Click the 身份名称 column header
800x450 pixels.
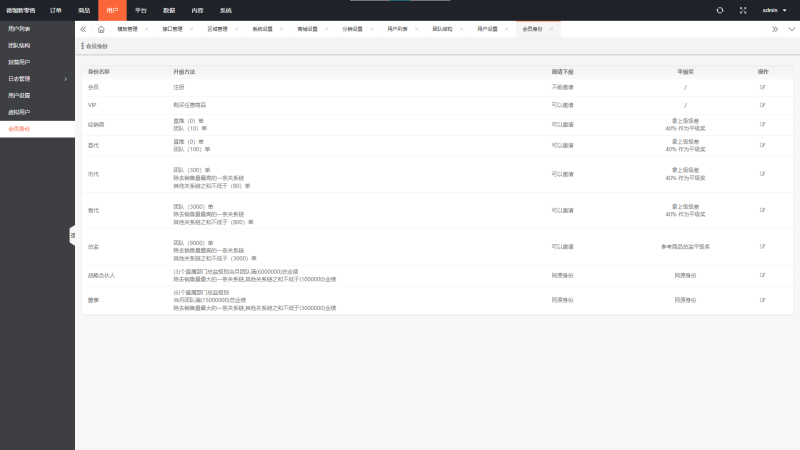click(x=98, y=72)
